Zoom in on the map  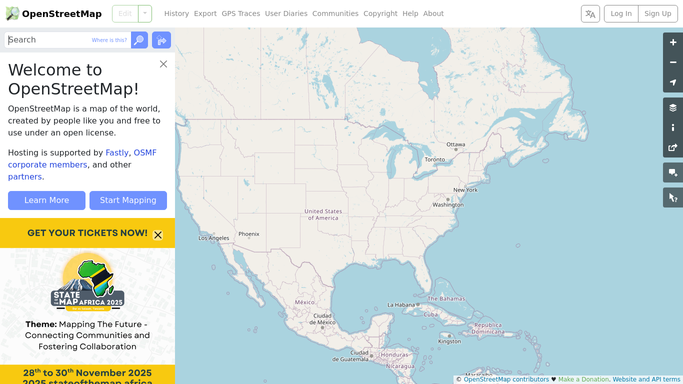(673, 43)
